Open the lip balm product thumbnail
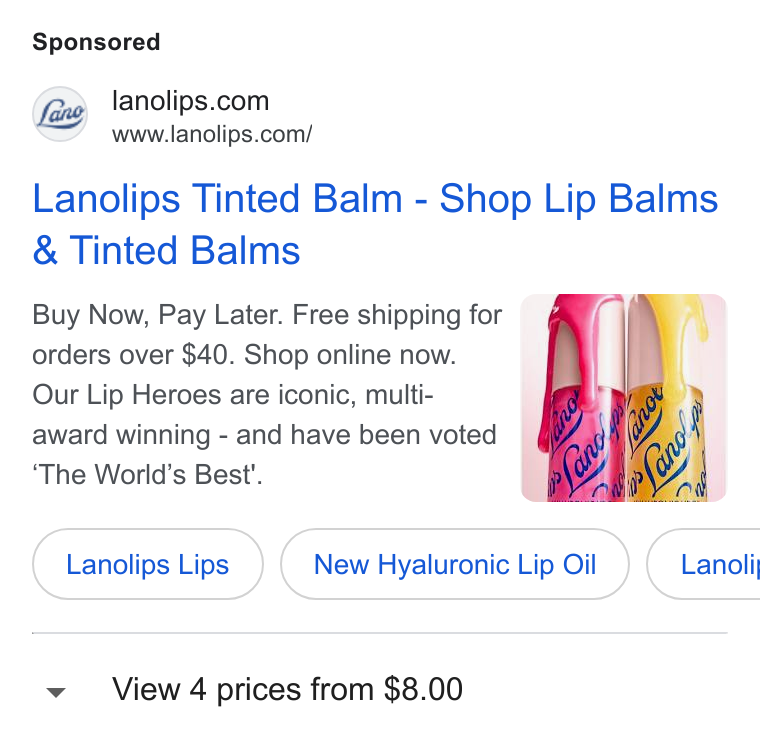The width and height of the screenshot is (760, 750). 624,398
